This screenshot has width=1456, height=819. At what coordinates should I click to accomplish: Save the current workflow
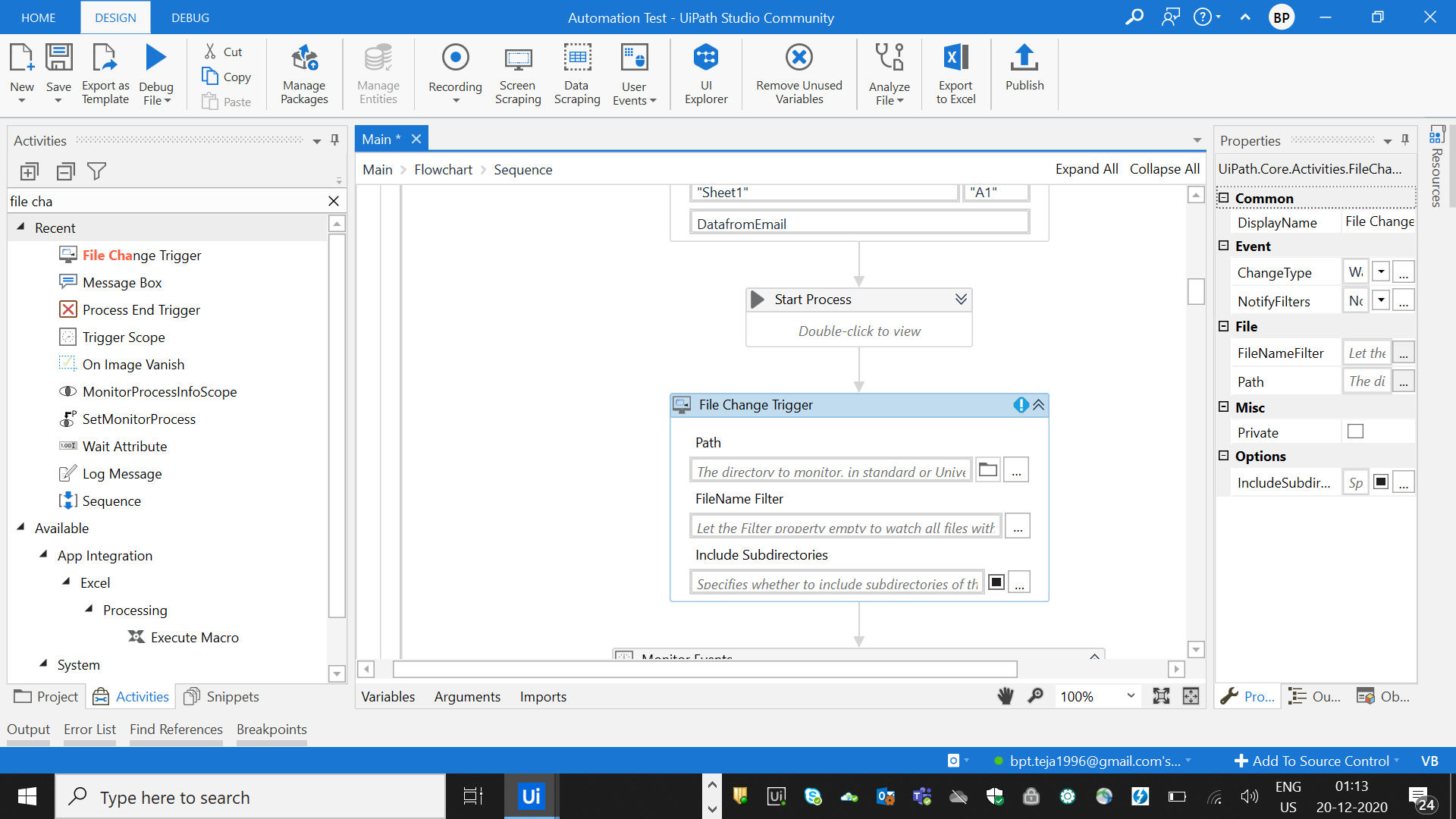(x=58, y=73)
